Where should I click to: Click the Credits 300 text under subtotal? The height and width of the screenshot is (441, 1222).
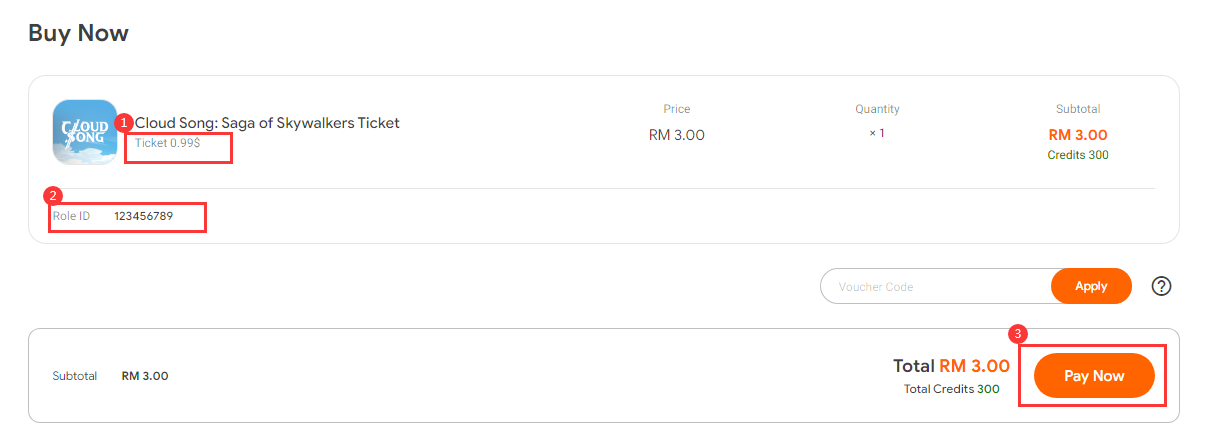pos(1078,155)
